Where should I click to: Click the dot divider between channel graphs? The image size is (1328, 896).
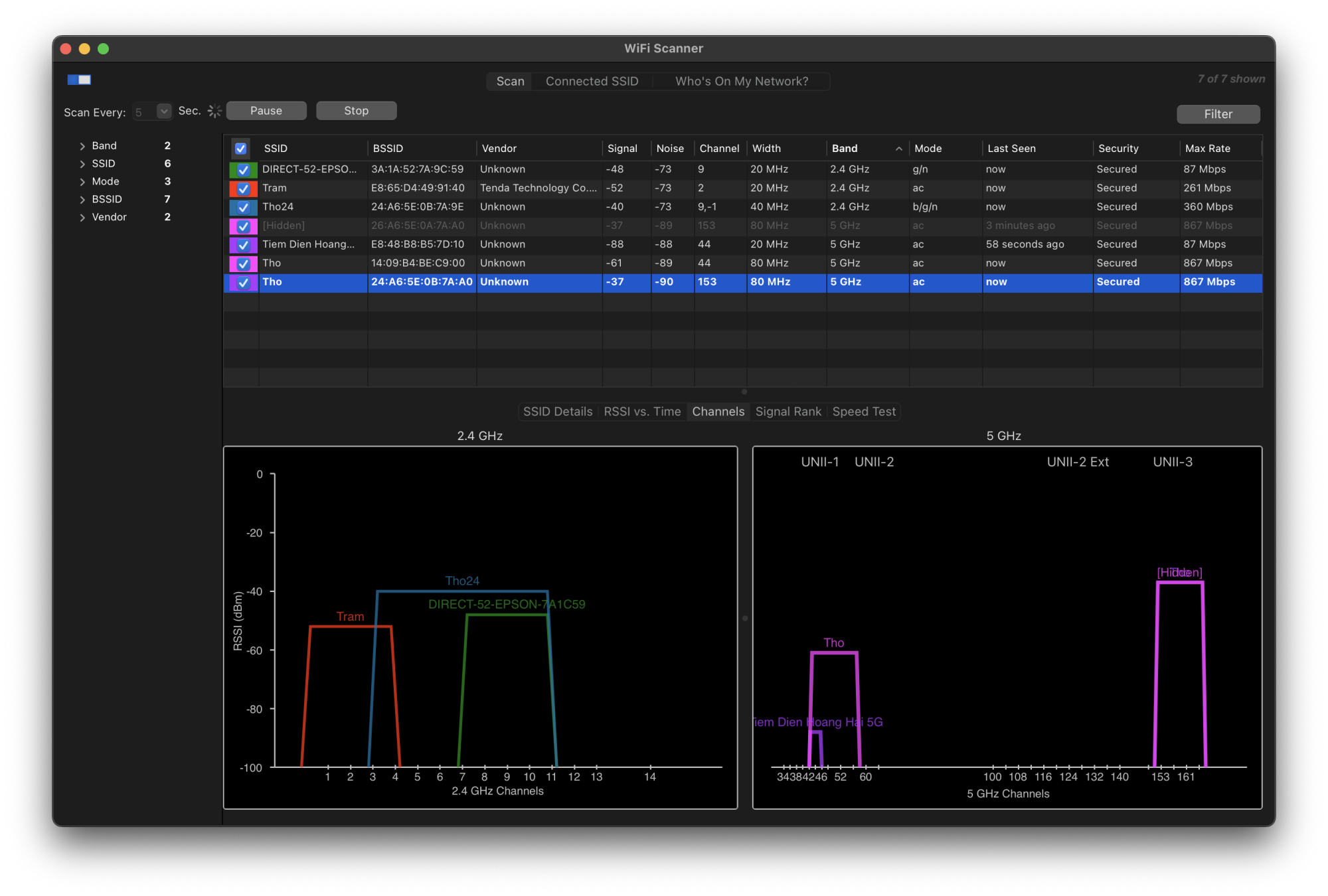[x=745, y=618]
